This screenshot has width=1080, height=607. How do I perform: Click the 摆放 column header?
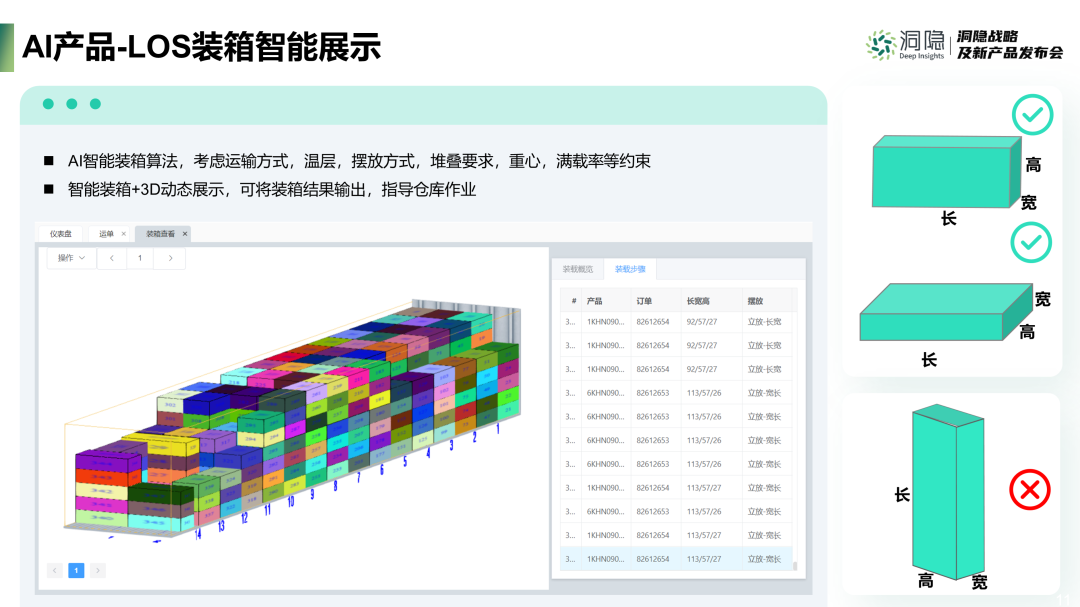(755, 301)
